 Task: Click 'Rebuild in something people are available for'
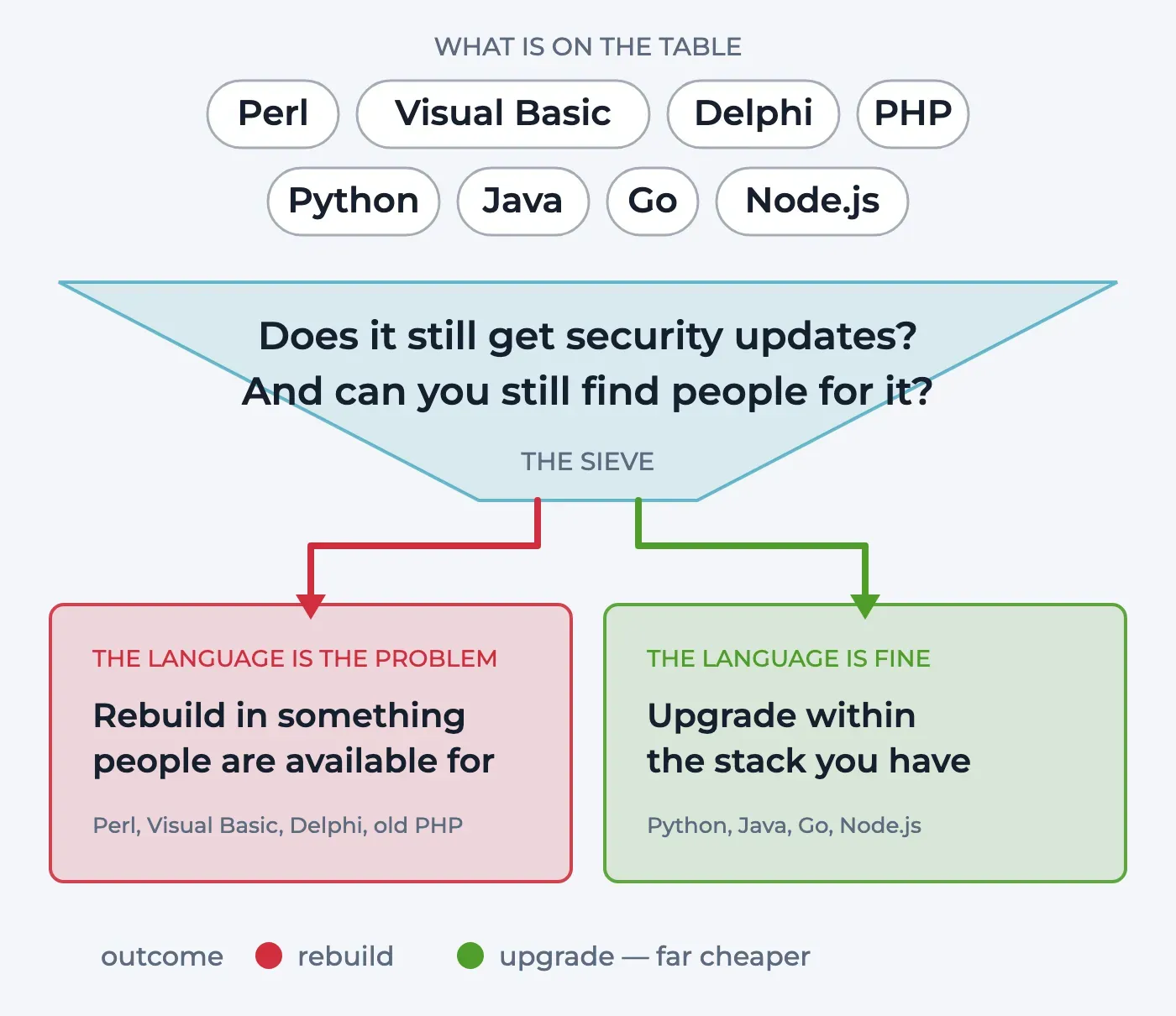[294, 738]
